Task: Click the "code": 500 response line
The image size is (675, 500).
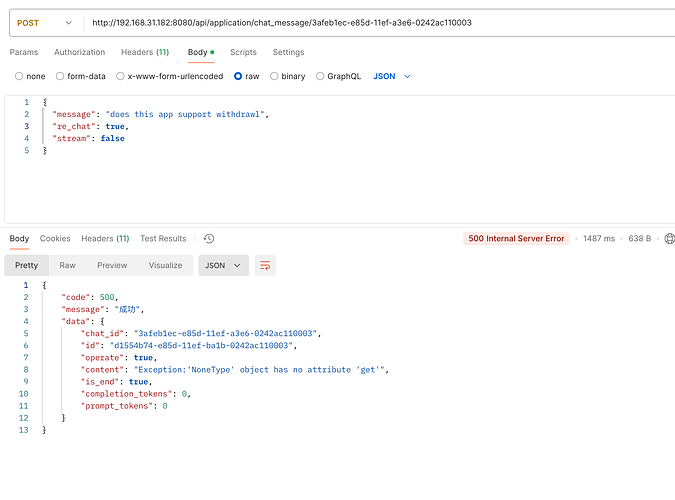Action: coord(90,297)
